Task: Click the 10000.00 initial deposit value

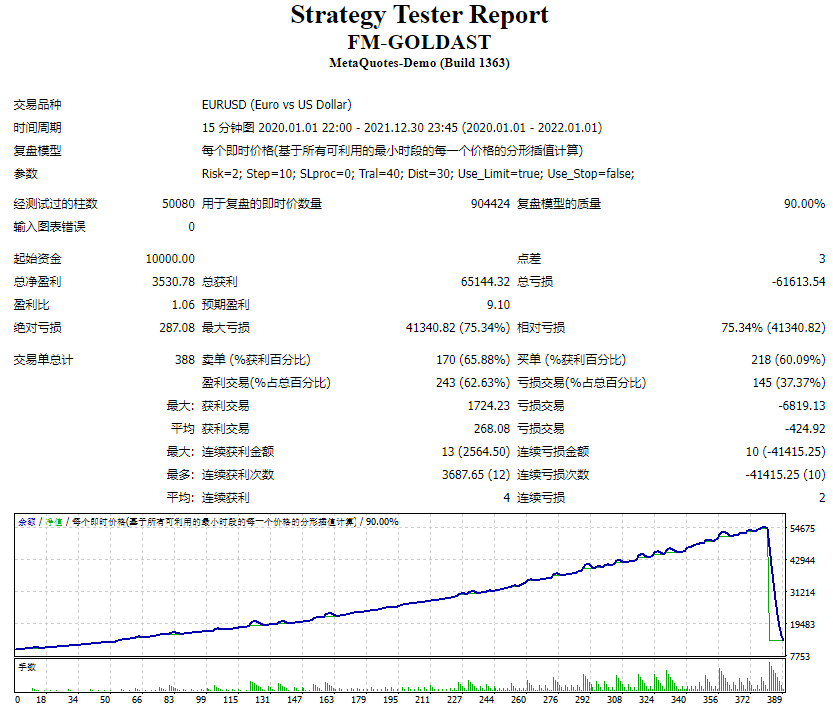Action: click(x=170, y=259)
